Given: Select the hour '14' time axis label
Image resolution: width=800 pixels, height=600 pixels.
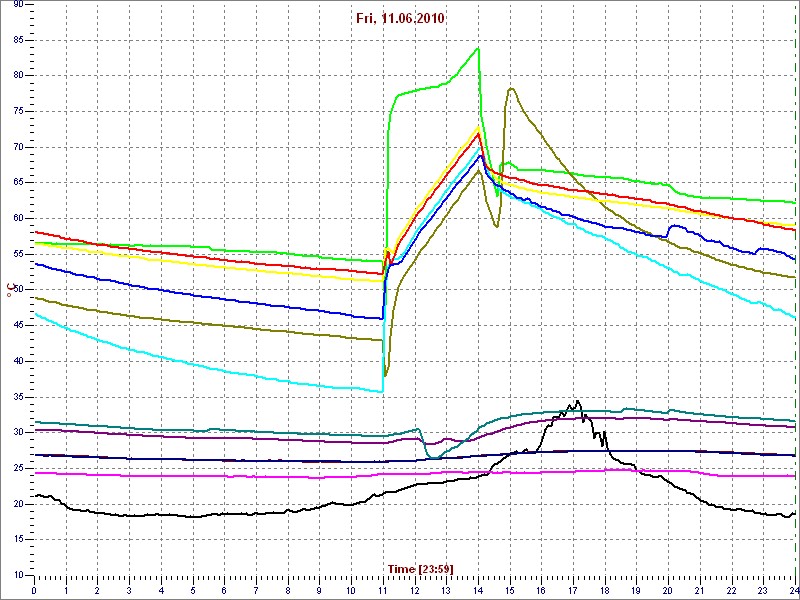Looking at the screenshot, I should click(478, 591).
